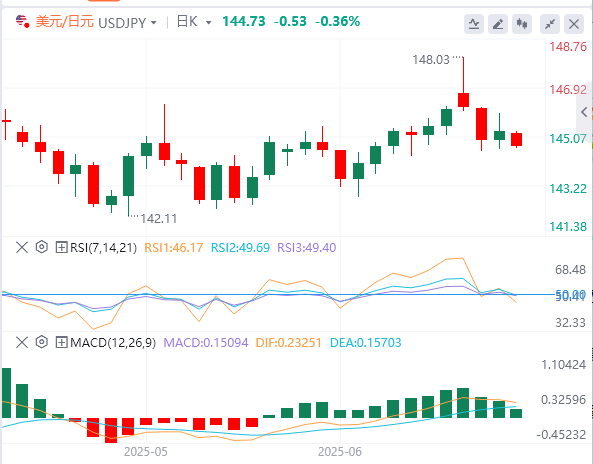Screen dimensions: 593x464
Task: Open MACD indicator settings gear
Action: click(42, 343)
